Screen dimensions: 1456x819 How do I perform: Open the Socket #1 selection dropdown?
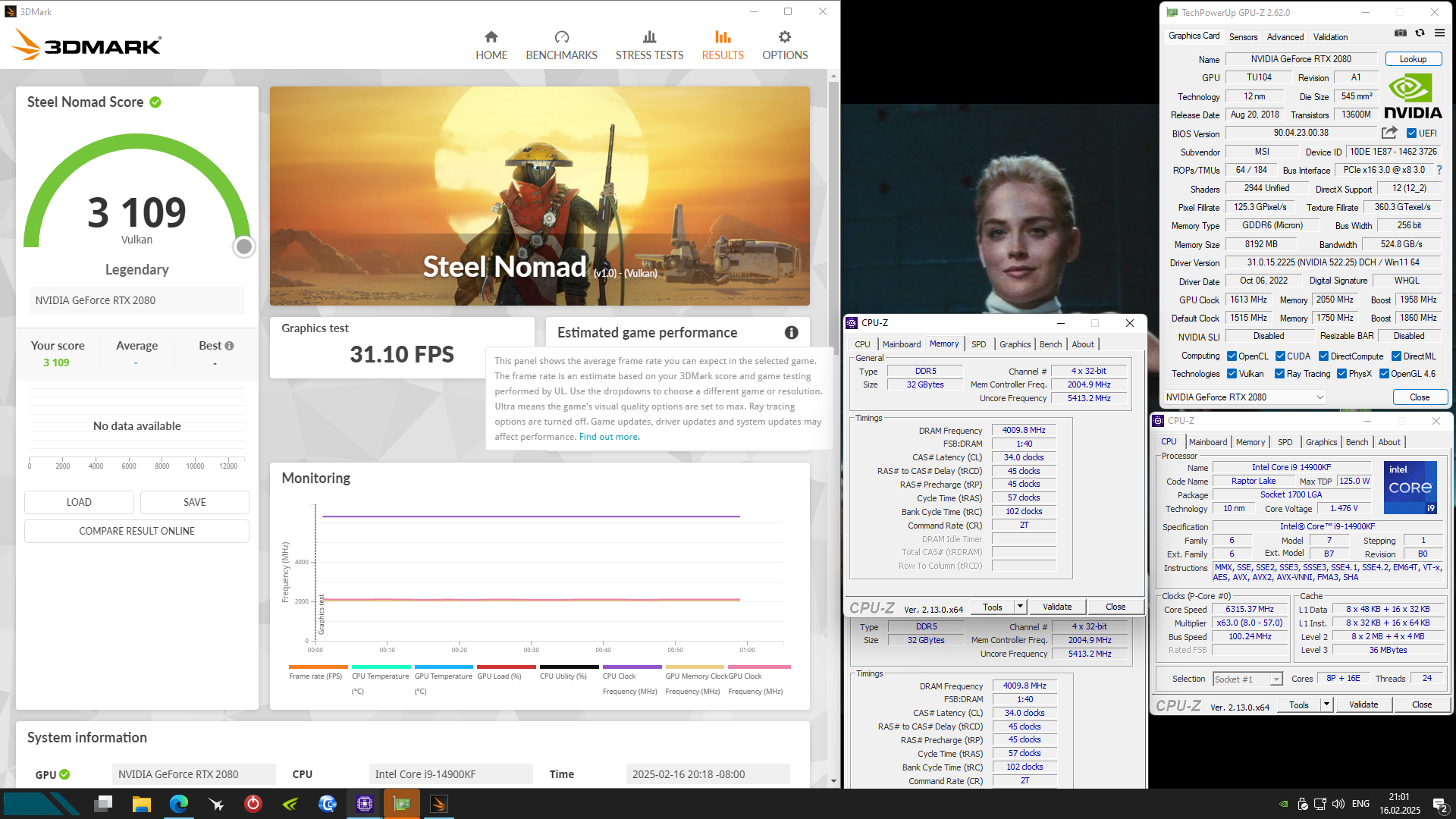point(1247,679)
